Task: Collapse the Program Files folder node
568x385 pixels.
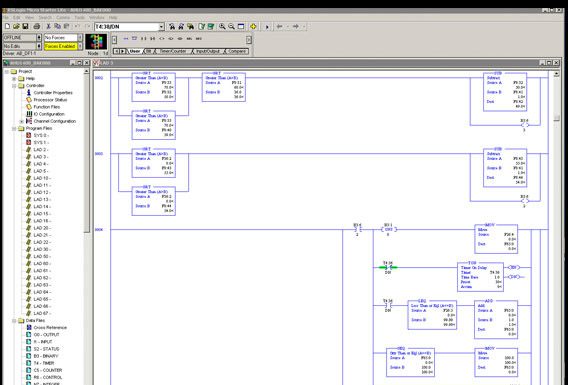Action: point(14,129)
